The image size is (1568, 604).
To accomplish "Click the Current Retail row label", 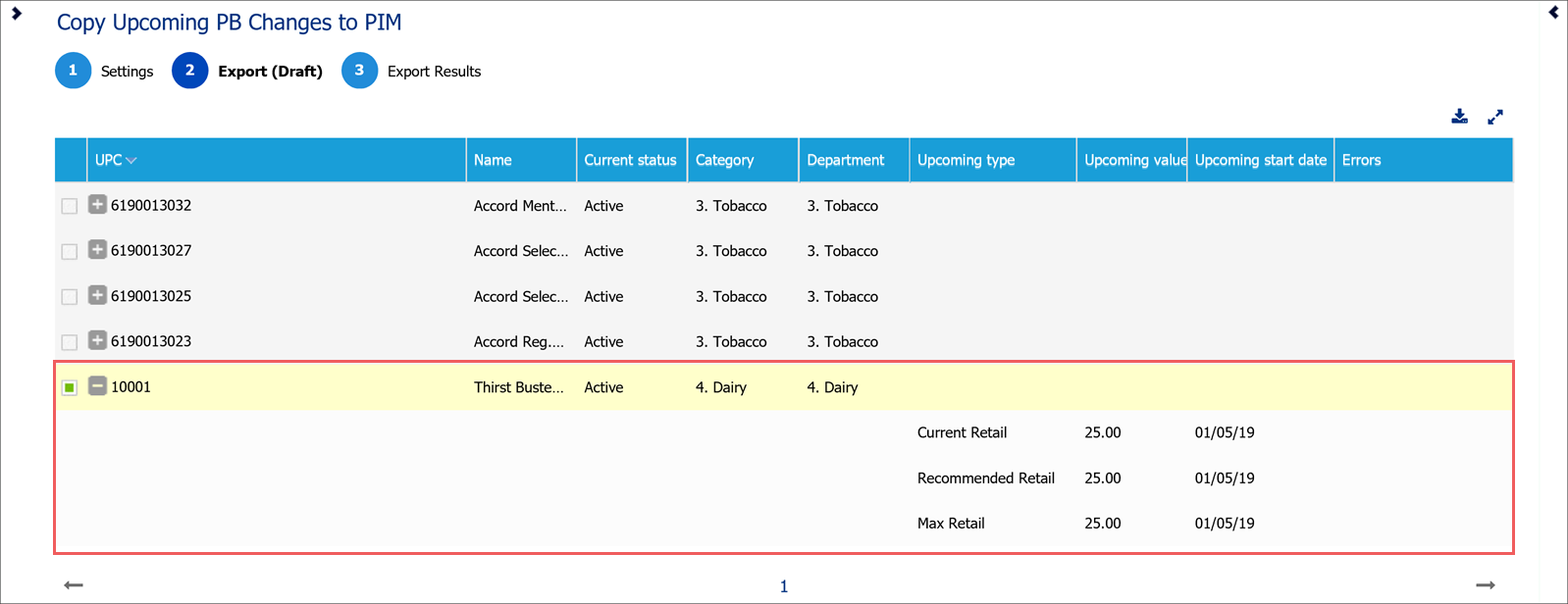I will tap(962, 432).
